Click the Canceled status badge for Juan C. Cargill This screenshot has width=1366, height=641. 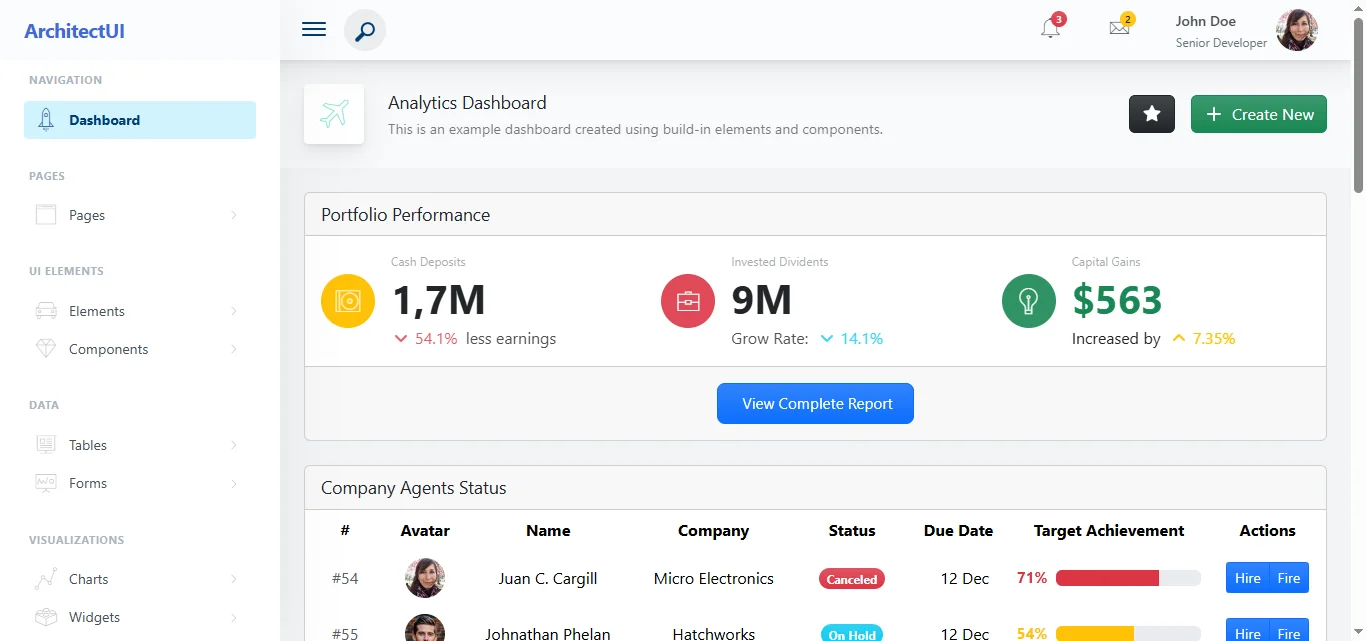point(851,578)
